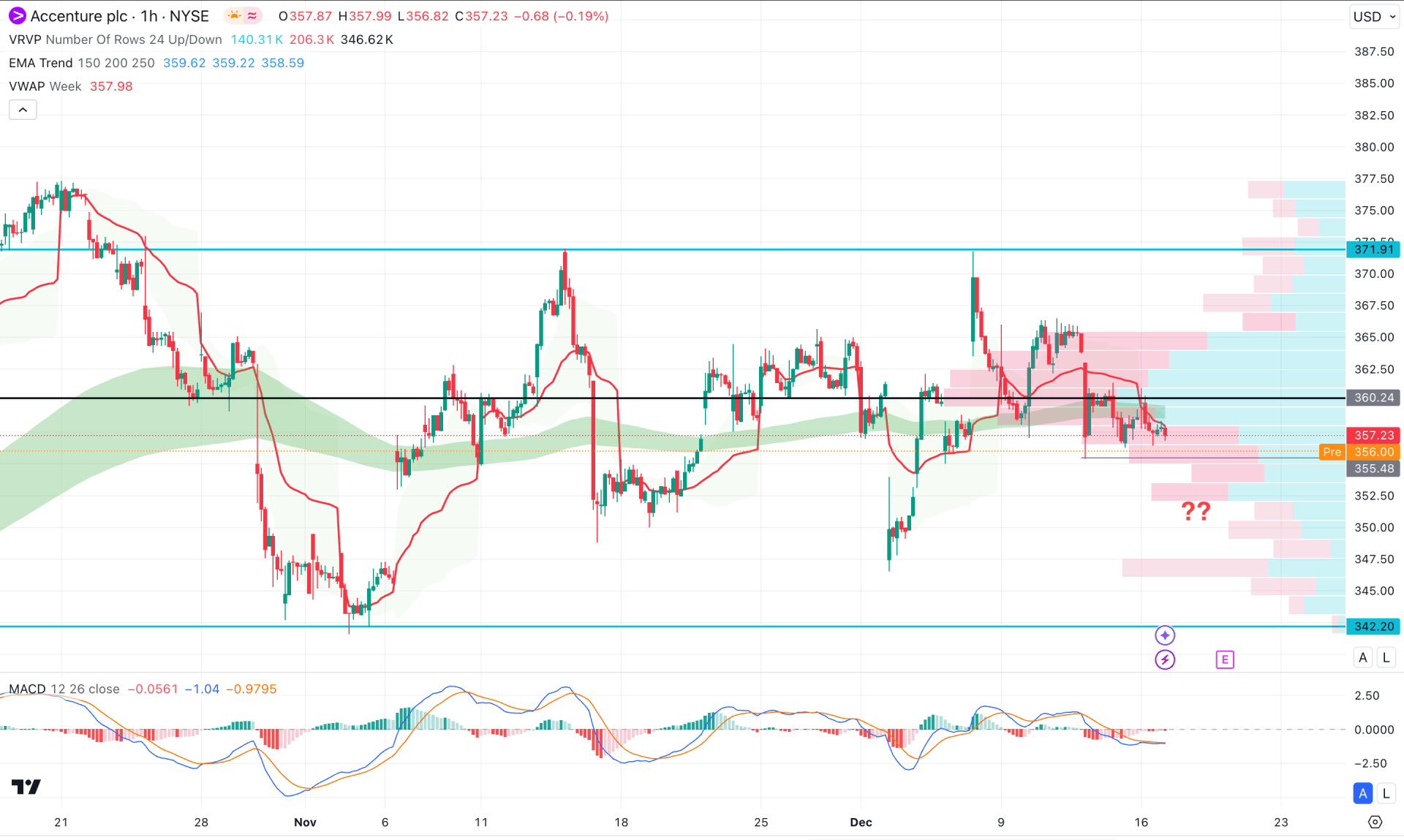Toggle auto scale A on price pane

(x=1362, y=657)
